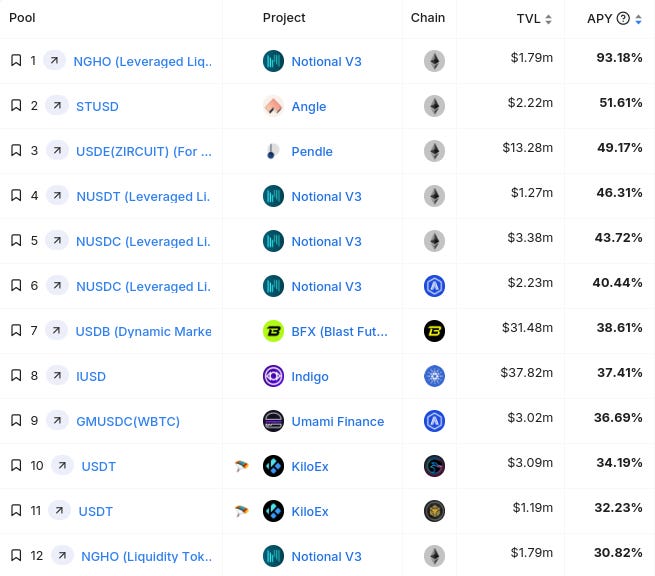Open external link arrow for GMUSDC(WBTC)
655x576 pixels.
57,421
